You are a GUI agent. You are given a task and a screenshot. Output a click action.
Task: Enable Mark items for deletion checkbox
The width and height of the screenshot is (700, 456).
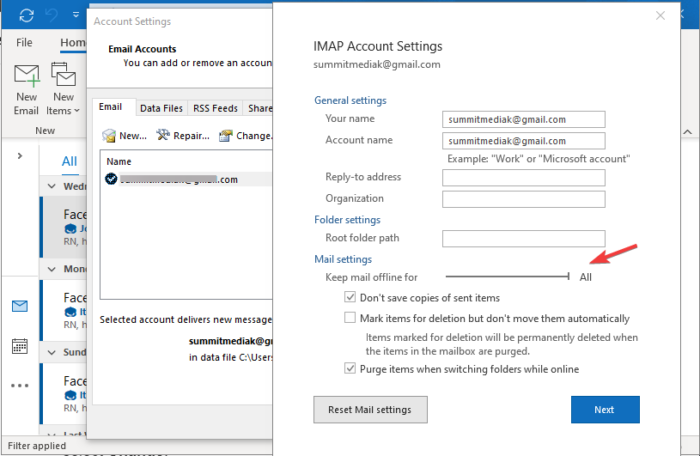[x=350, y=318]
